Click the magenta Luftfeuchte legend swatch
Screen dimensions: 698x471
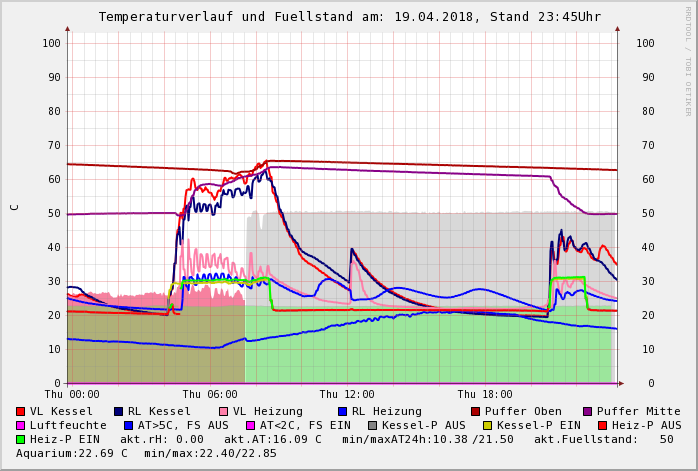[x=20, y=425]
